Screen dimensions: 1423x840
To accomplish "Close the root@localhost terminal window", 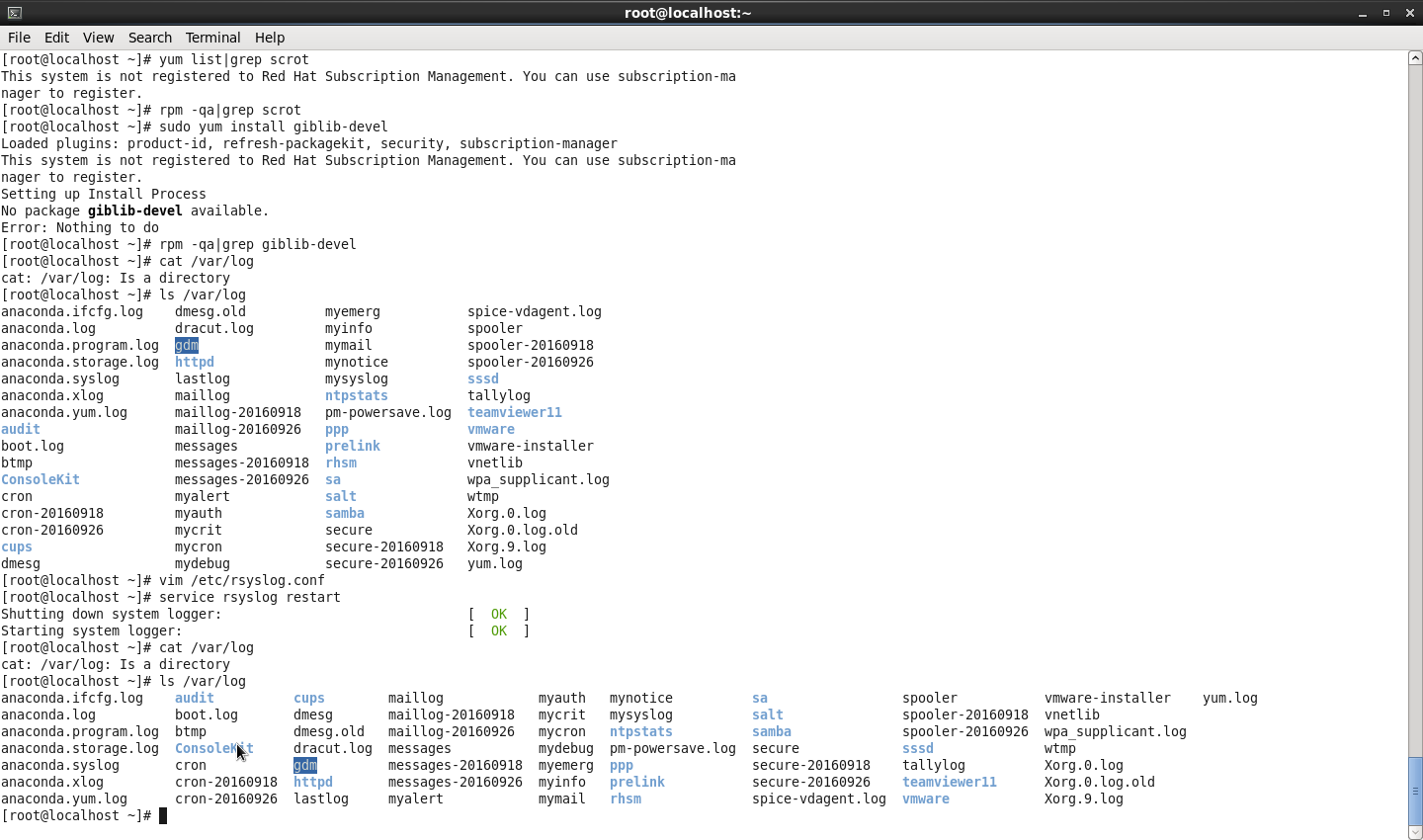I will click(x=1410, y=13).
